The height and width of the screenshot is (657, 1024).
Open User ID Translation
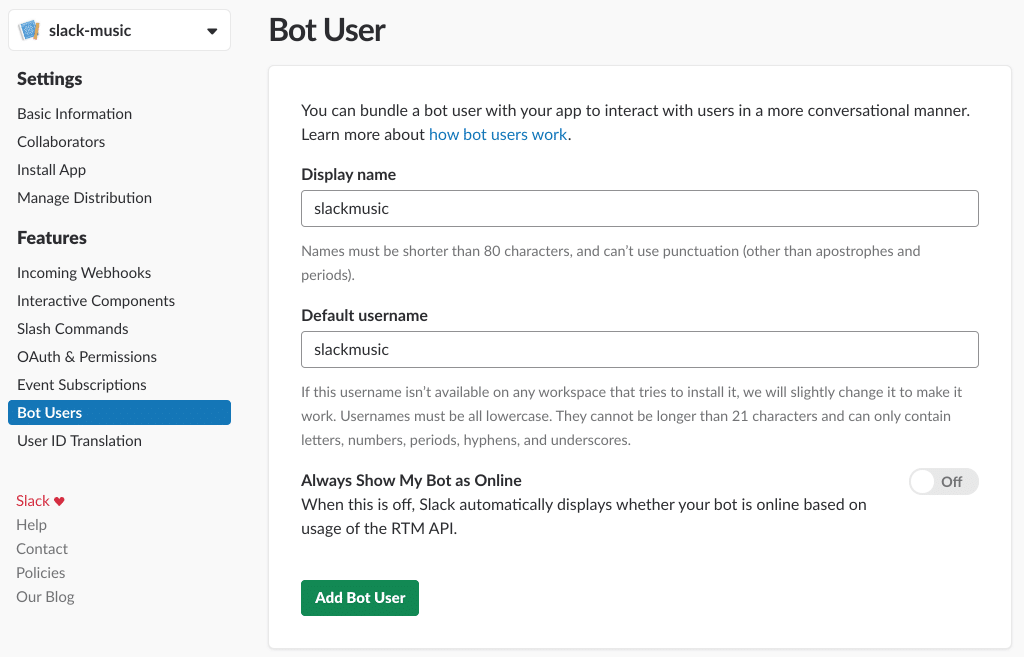point(79,441)
